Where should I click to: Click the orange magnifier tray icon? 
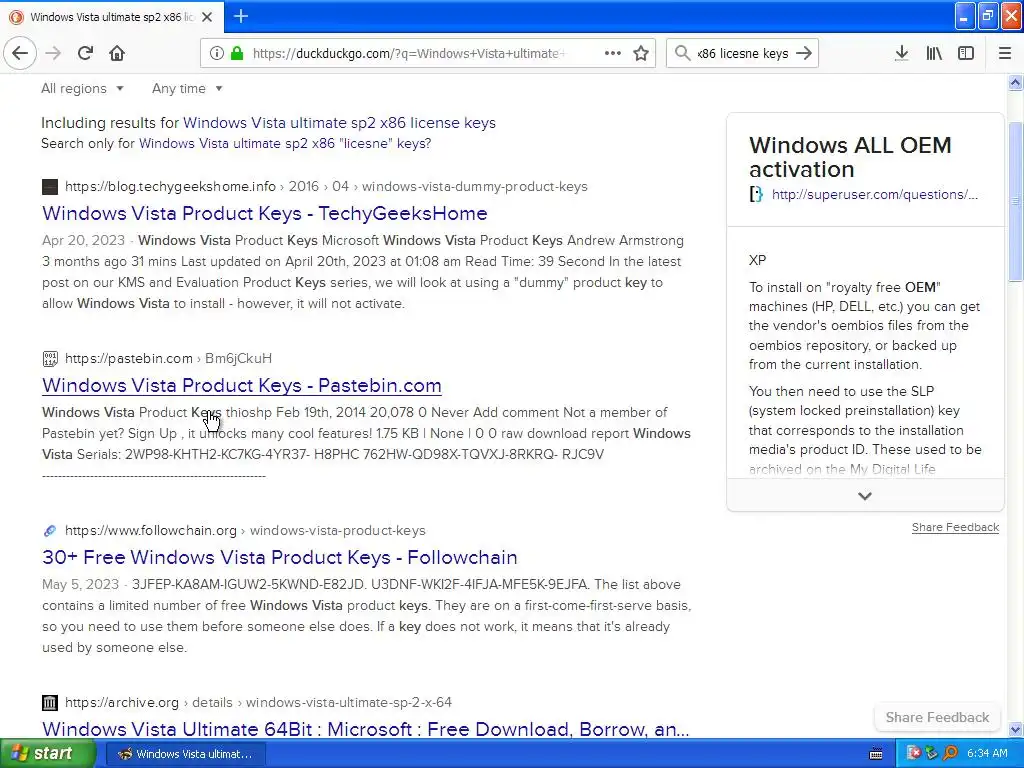950,754
